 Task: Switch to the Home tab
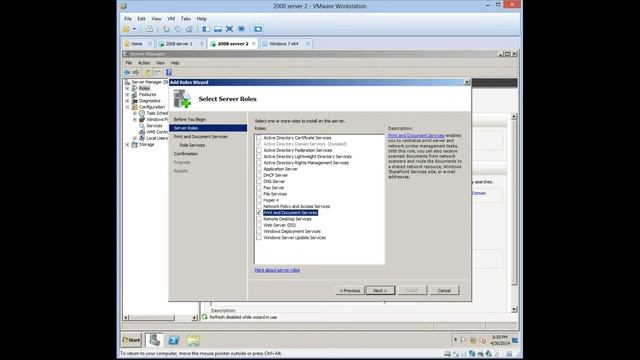pyautogui.click(x=137, y=44)
